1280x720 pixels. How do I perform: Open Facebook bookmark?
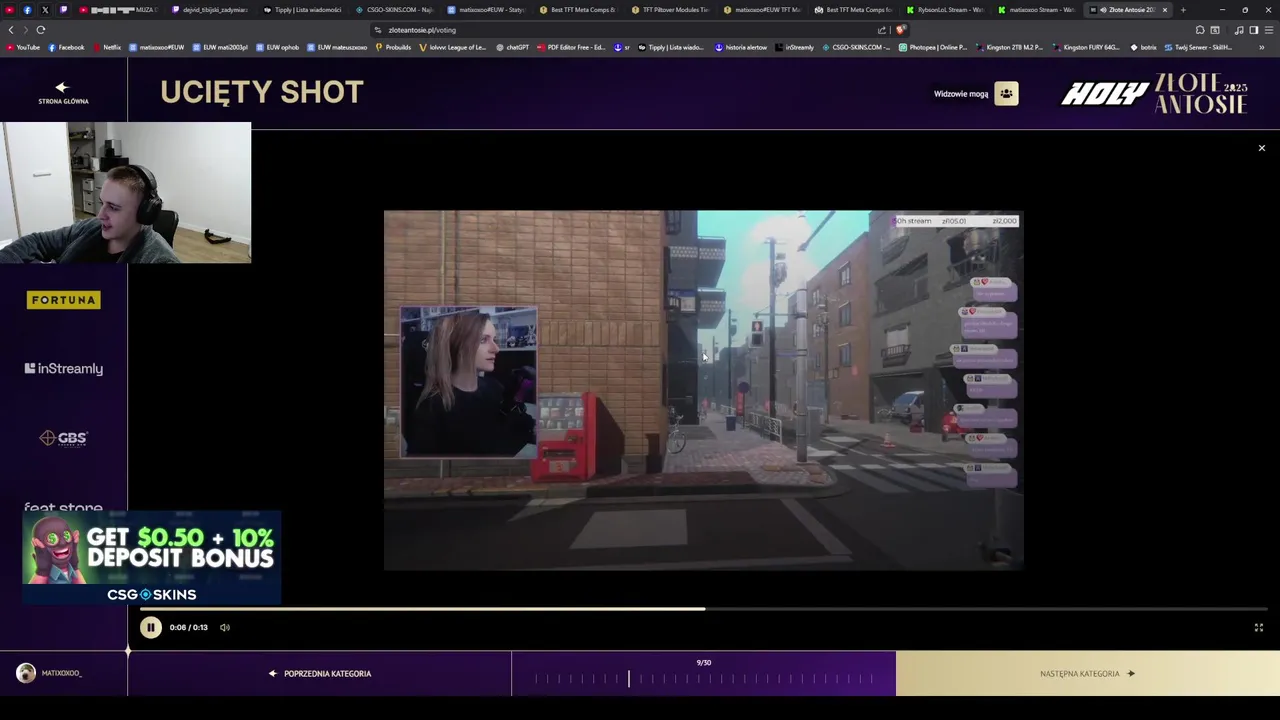point(66,47)
